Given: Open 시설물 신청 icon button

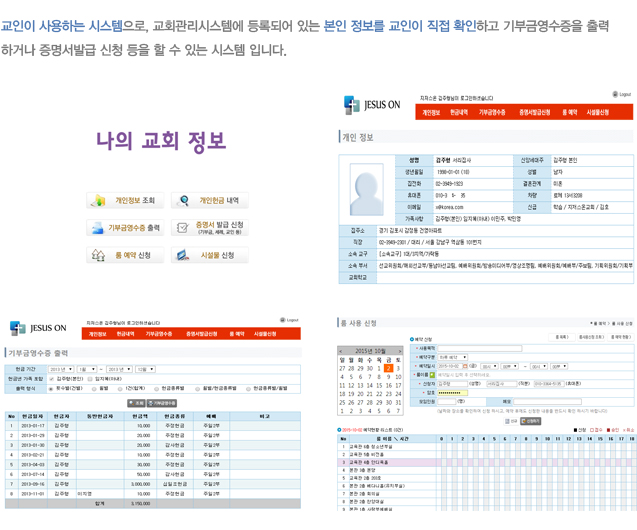Looking at the screenshot, I should pyautogui.click(x=209, y=256).
